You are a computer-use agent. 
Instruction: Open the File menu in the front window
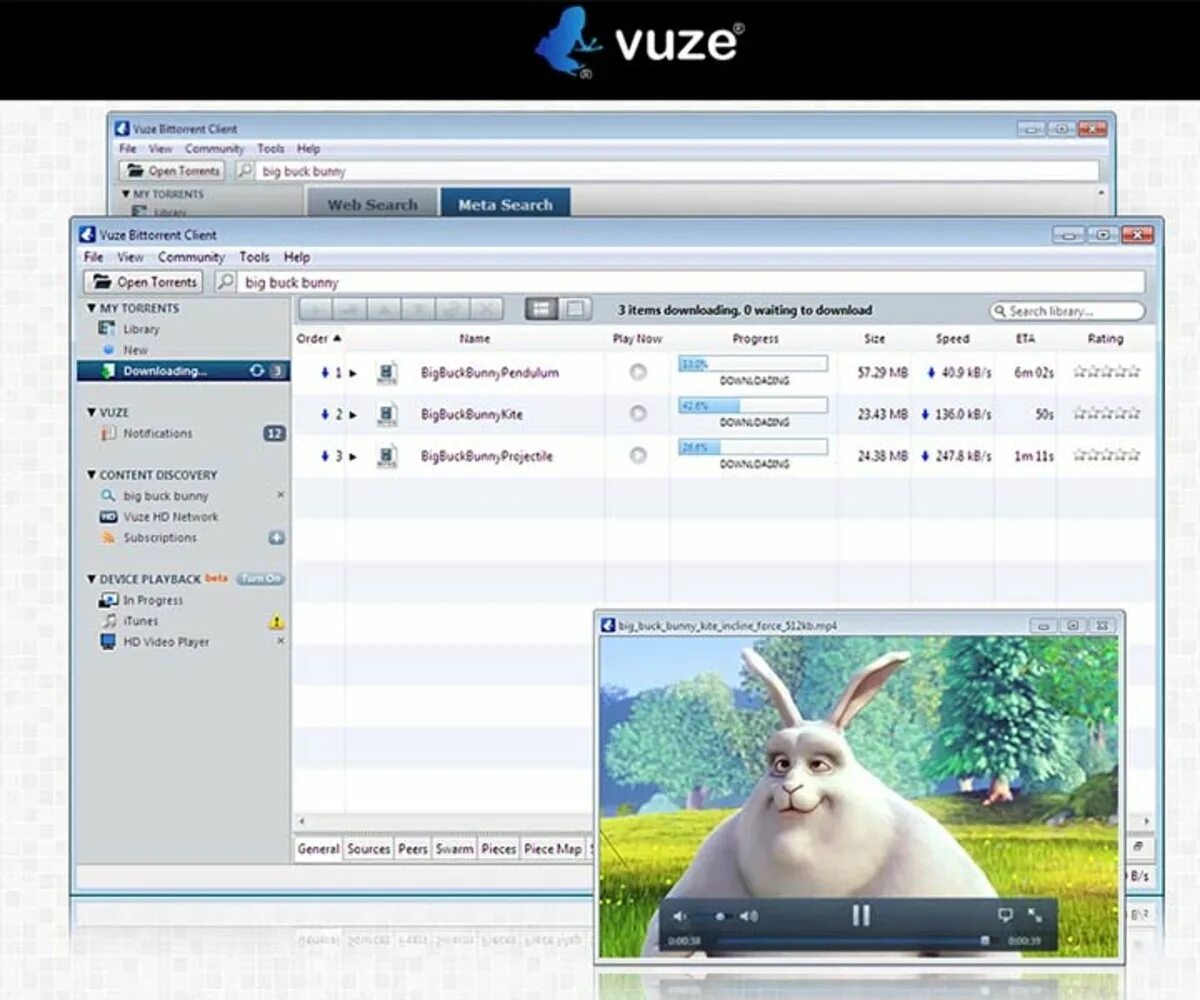pyautogui.click(x=94, y=257)
